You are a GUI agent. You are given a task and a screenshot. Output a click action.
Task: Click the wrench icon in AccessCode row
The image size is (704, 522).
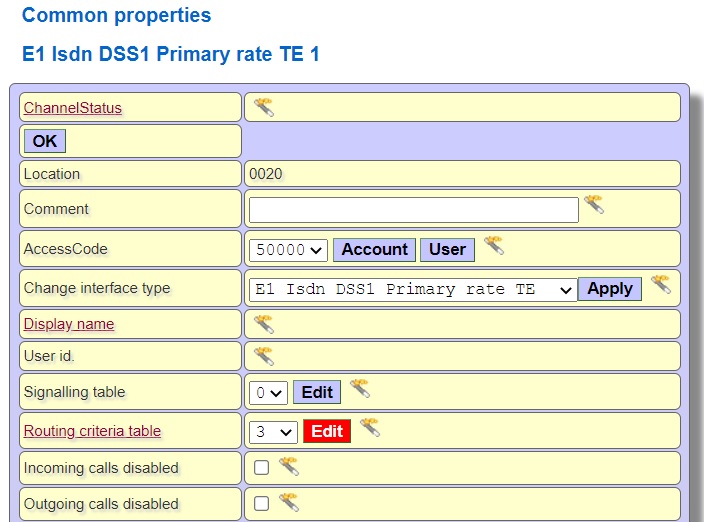(493, 246)
